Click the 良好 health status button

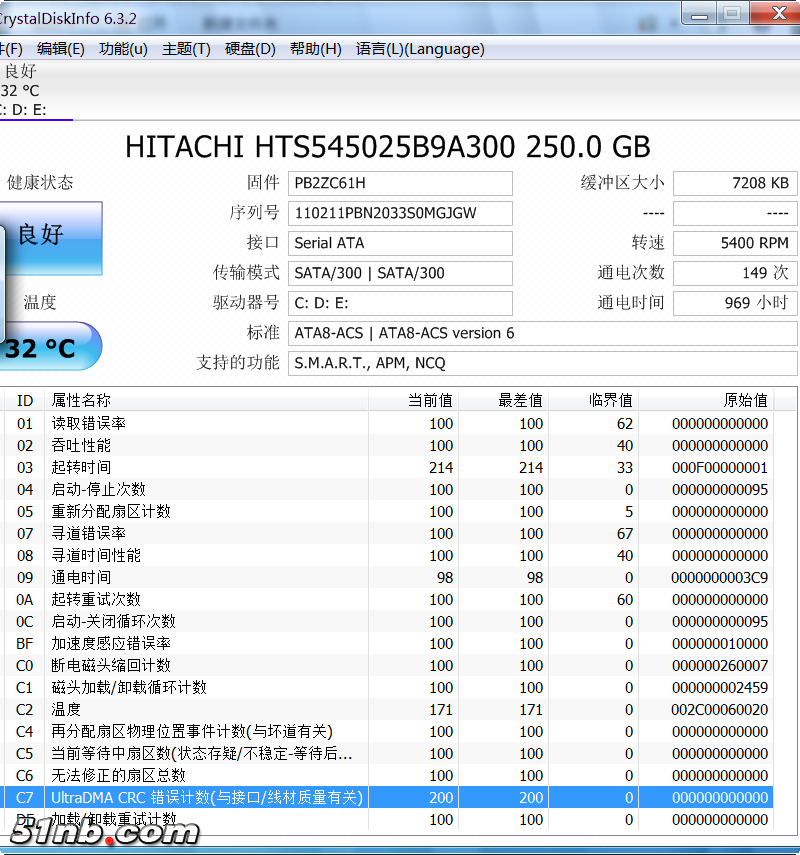pos(50,235)
